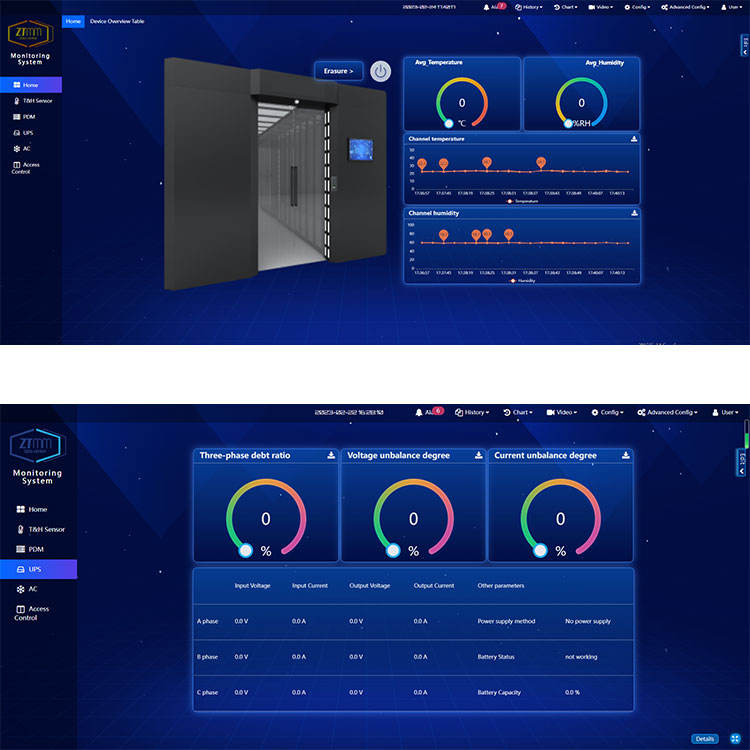Switch to the Device Overview Table tab
The width and height of the screenshot is (750, 750).
pyautogui.click(x=116, y=21)
